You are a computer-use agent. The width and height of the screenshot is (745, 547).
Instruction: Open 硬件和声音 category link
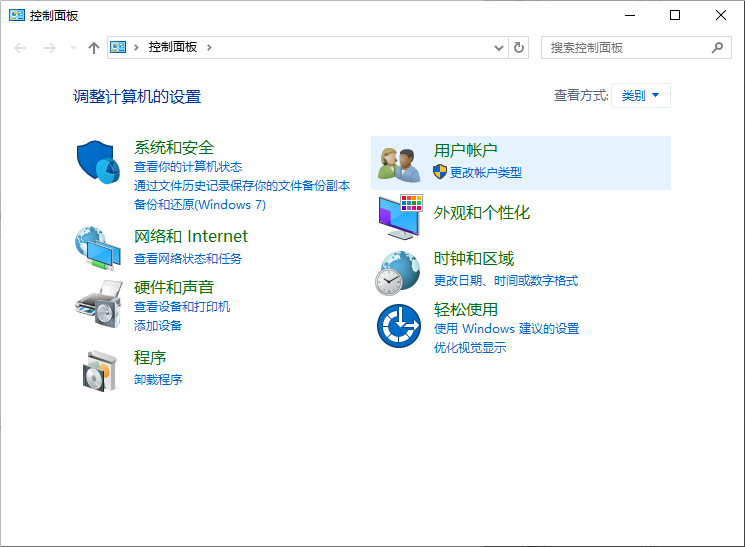point(174,287)
